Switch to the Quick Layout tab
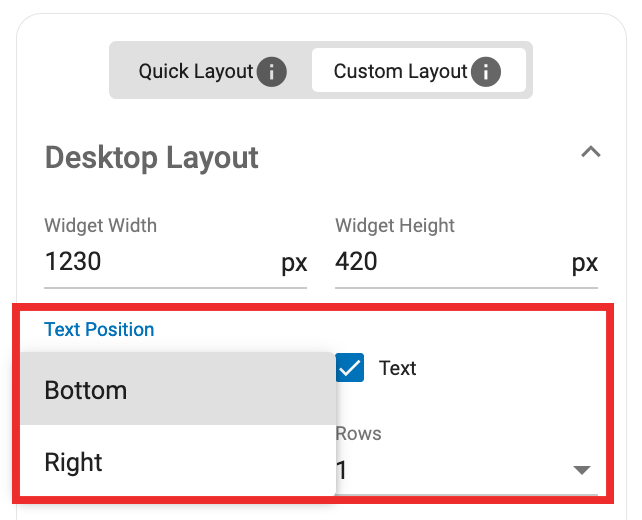This screenshot has height=520, width=642. pyautogui.click(x=196, y=72)
